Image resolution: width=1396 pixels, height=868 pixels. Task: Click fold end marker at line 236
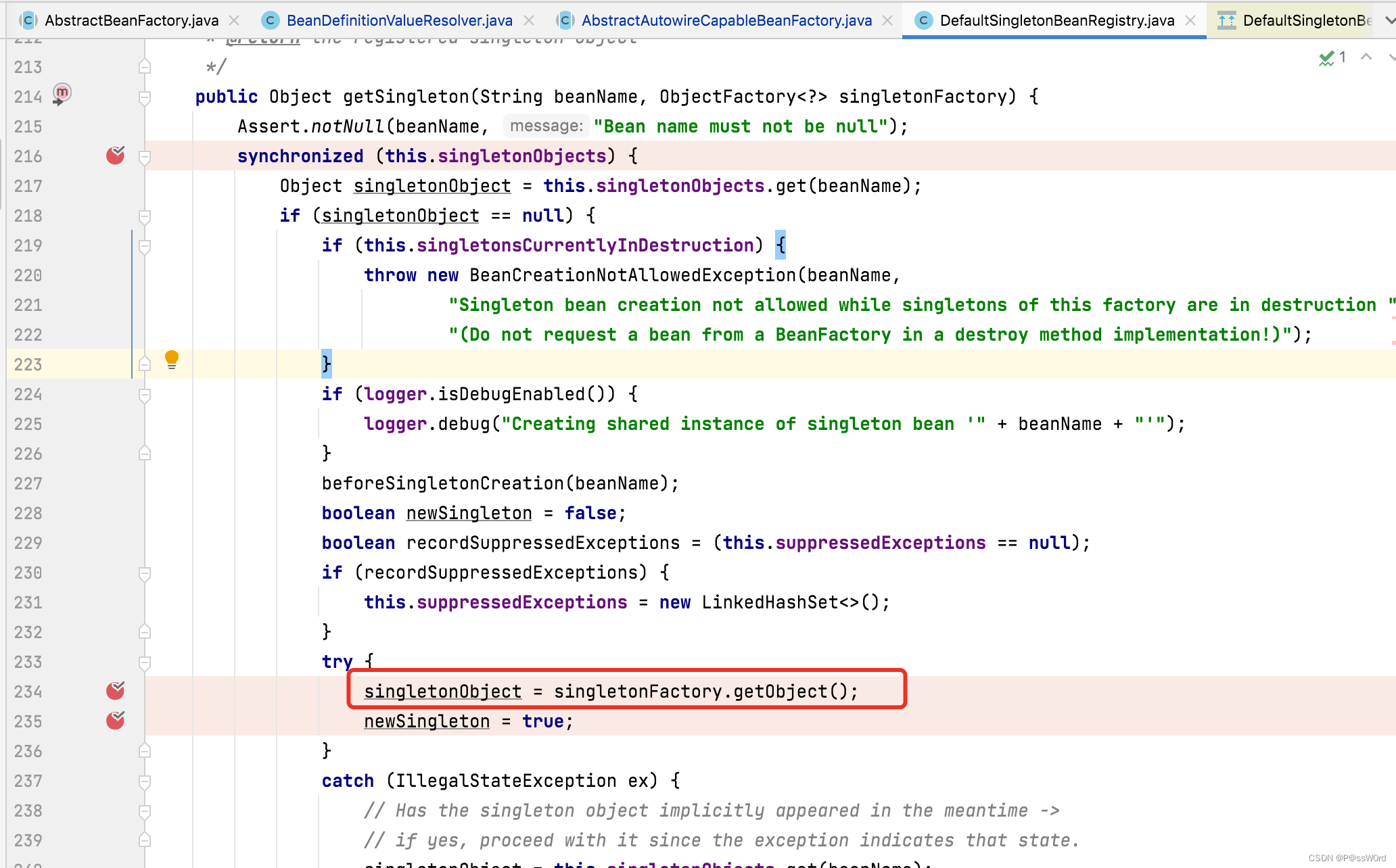click(x=145, y=750)
